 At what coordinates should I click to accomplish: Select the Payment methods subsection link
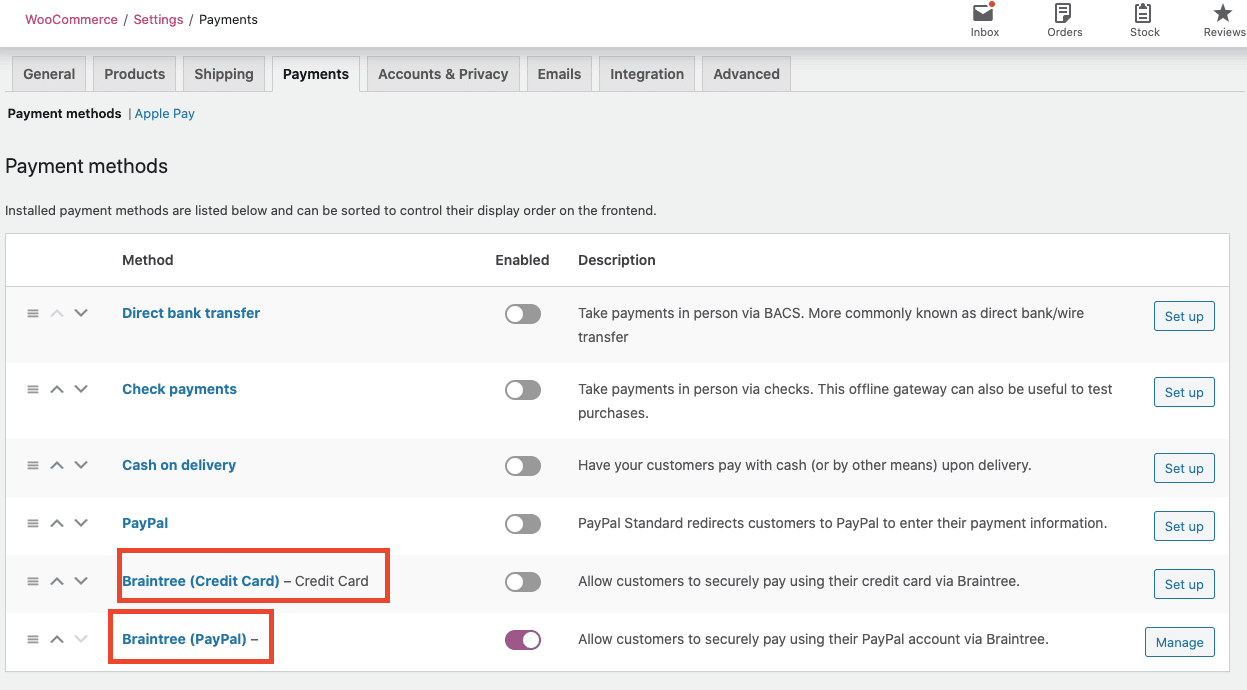65,114
